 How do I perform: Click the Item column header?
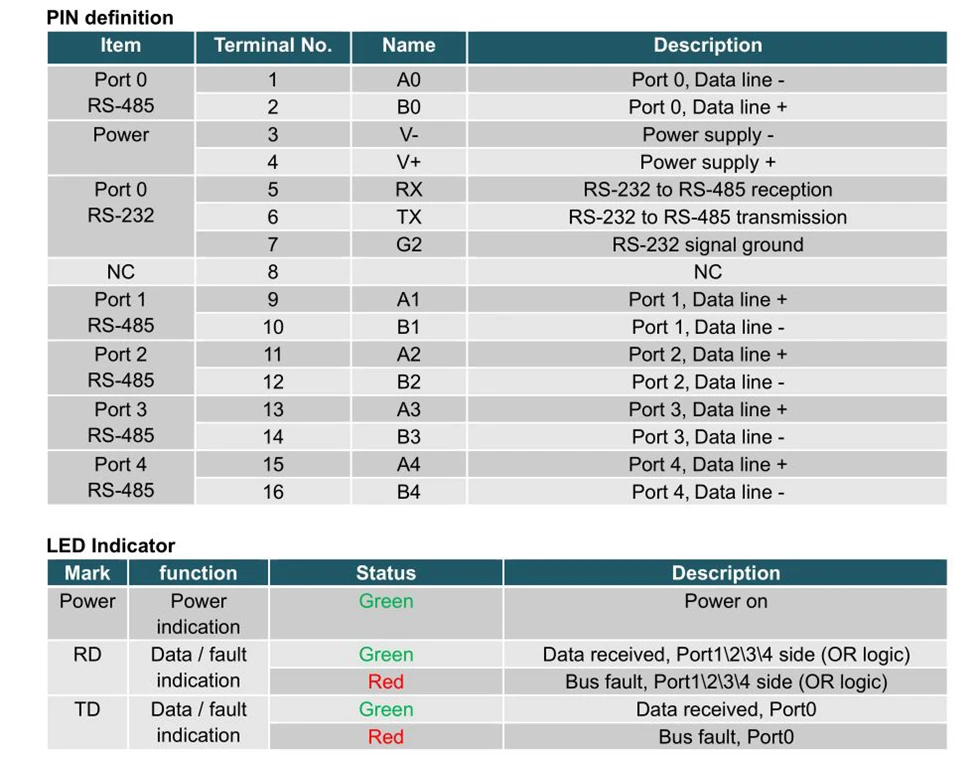(x=120, y=46)
